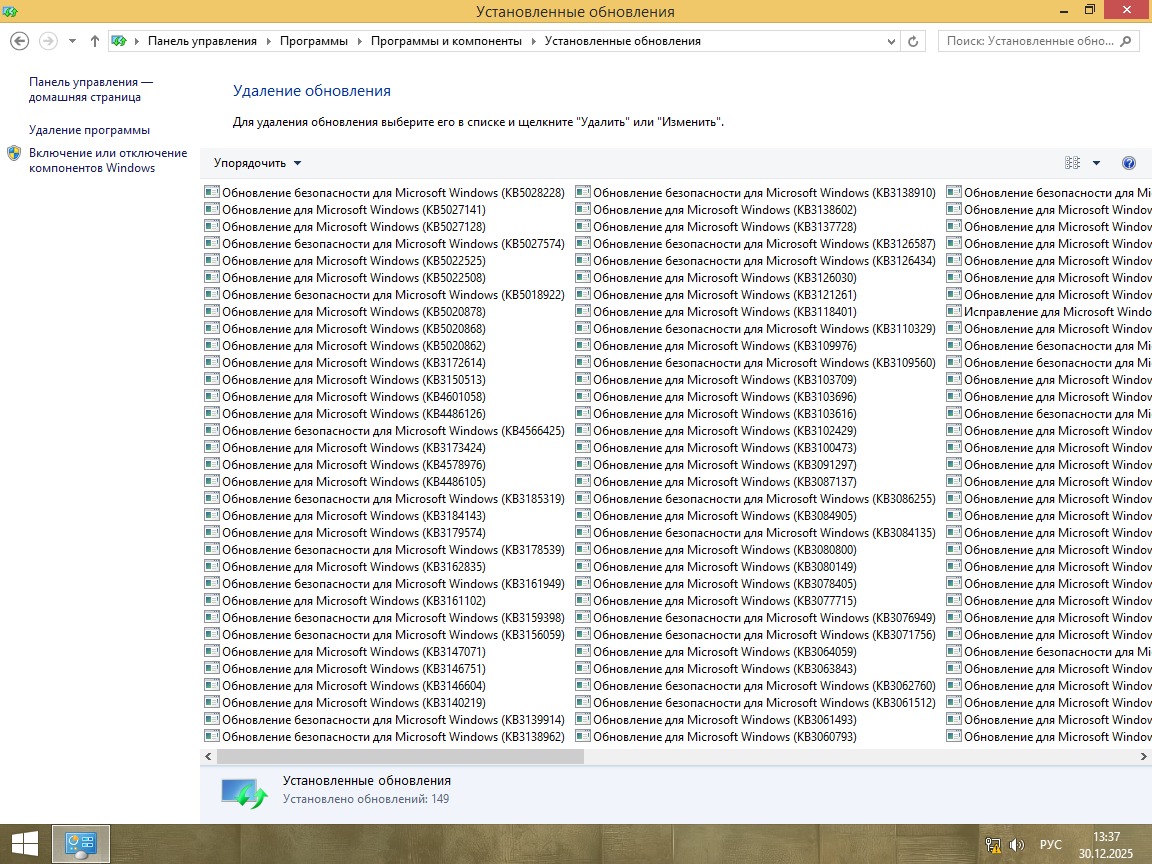Refresh the installed updates list
1152x864 pixels.
[x=913, y=41]
